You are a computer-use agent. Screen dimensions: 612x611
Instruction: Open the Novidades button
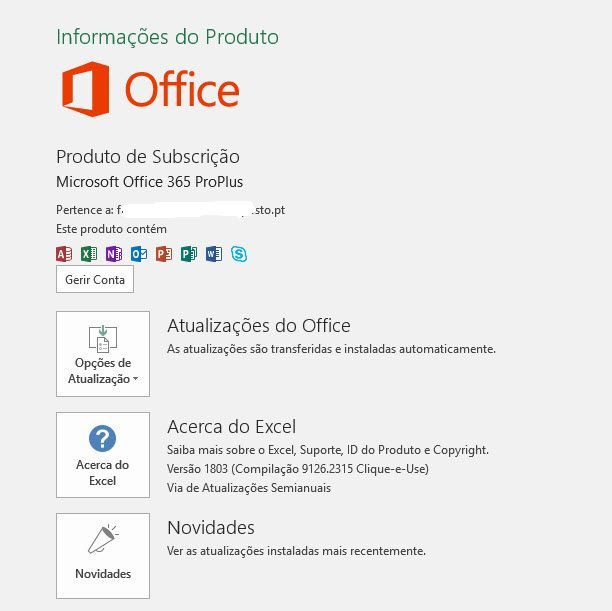tap(103, 556)
